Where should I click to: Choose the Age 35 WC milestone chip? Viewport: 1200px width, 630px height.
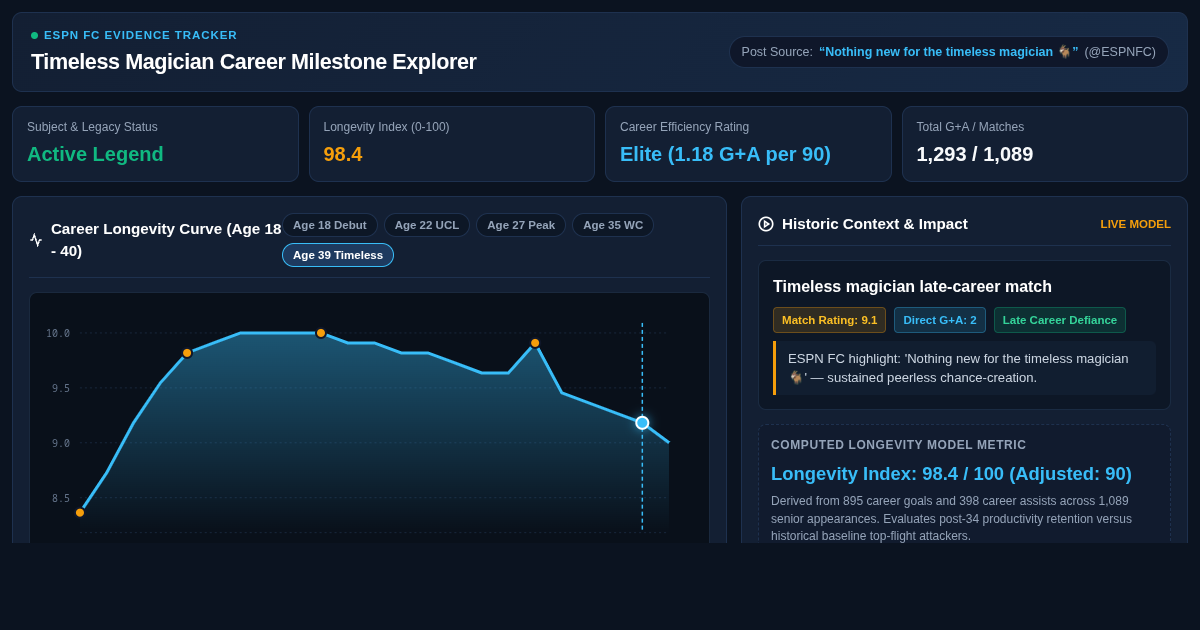613,225
